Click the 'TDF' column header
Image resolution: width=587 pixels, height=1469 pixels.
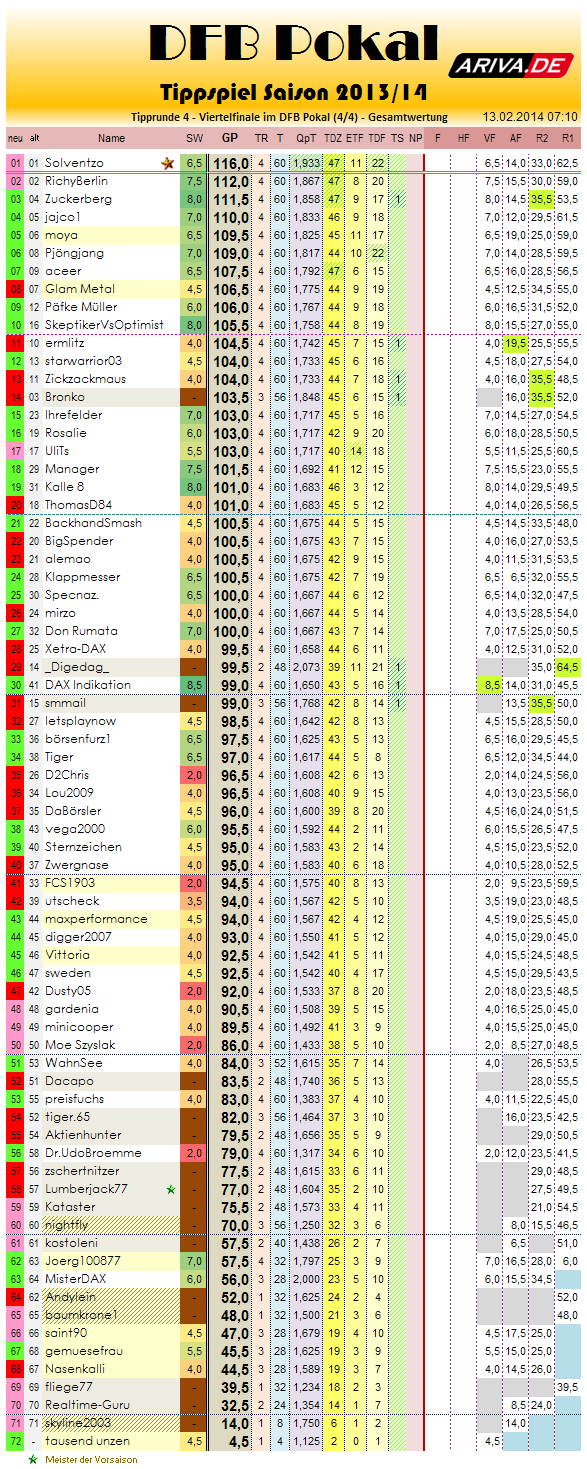(377, 138)
